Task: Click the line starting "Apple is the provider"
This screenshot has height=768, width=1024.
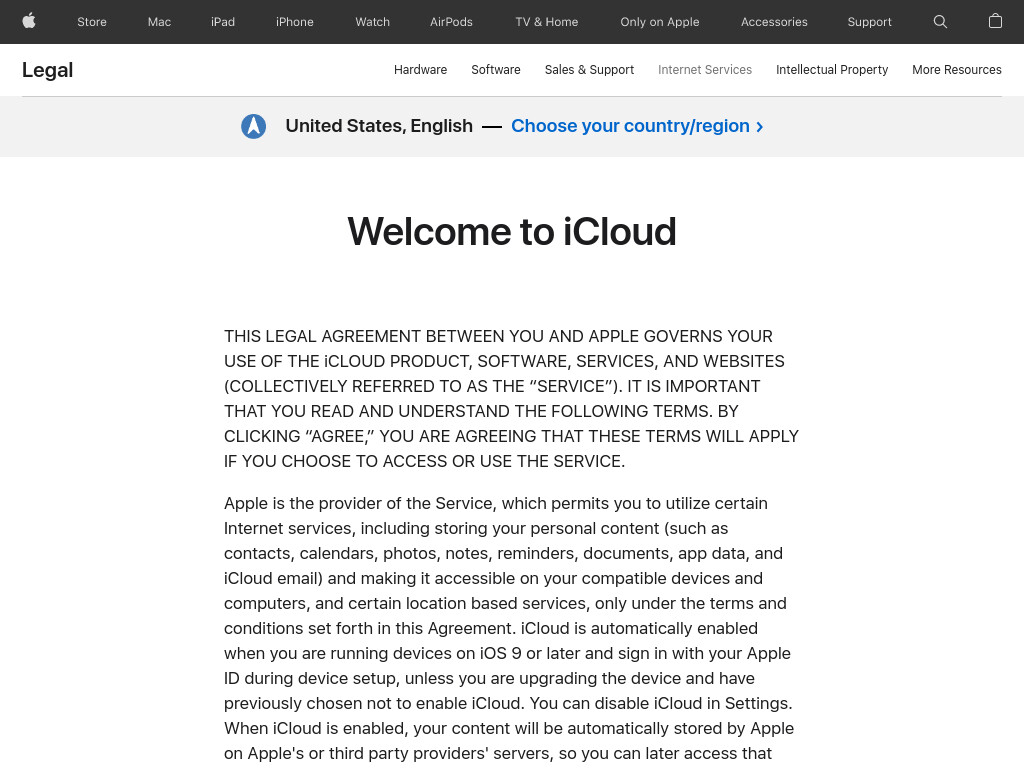Action: click(496, 504)
